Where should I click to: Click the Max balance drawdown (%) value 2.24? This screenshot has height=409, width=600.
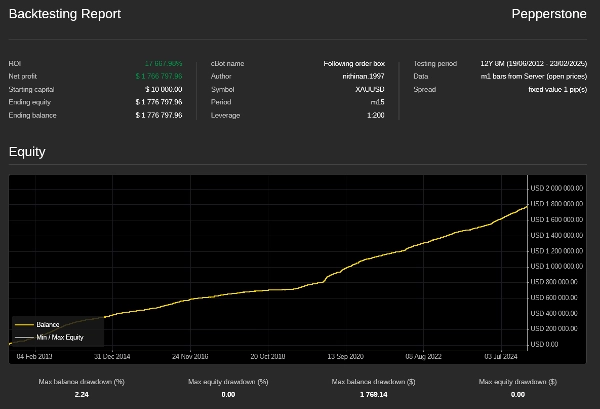82,395
